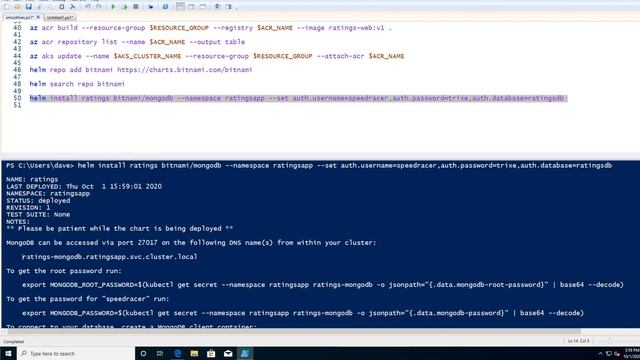Click 'NAMESPACE: ratingsapp' console output line

point(48,193)
